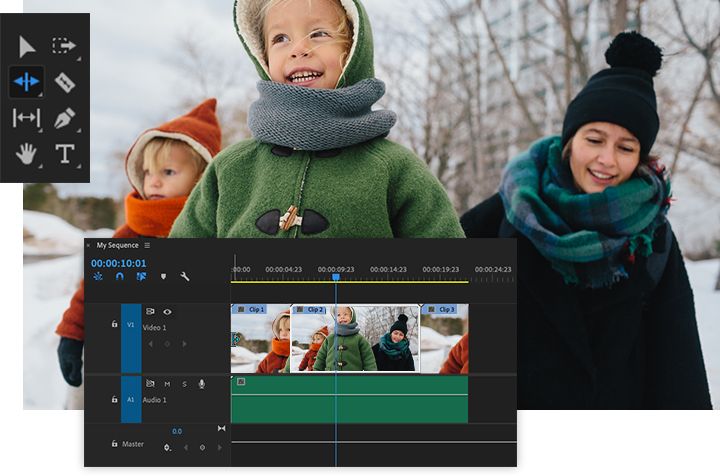Select the Pen tool
The image size is (720, 476).
pyautogui.click(x=65, y=118)
